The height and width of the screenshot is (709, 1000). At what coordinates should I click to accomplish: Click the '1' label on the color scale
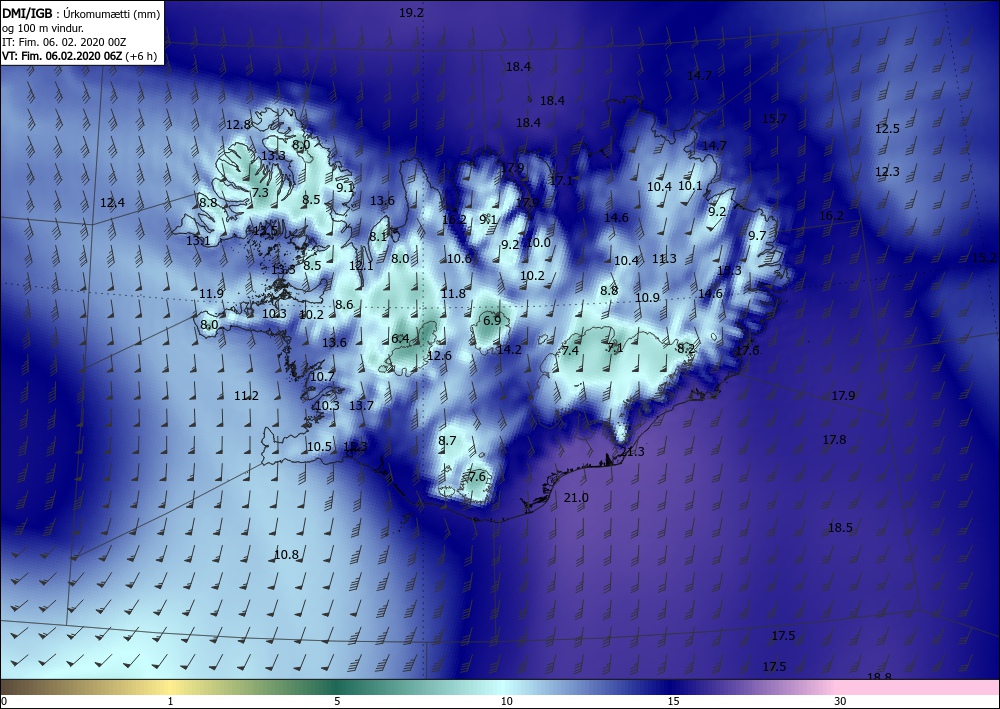click(x=170, y=702)
